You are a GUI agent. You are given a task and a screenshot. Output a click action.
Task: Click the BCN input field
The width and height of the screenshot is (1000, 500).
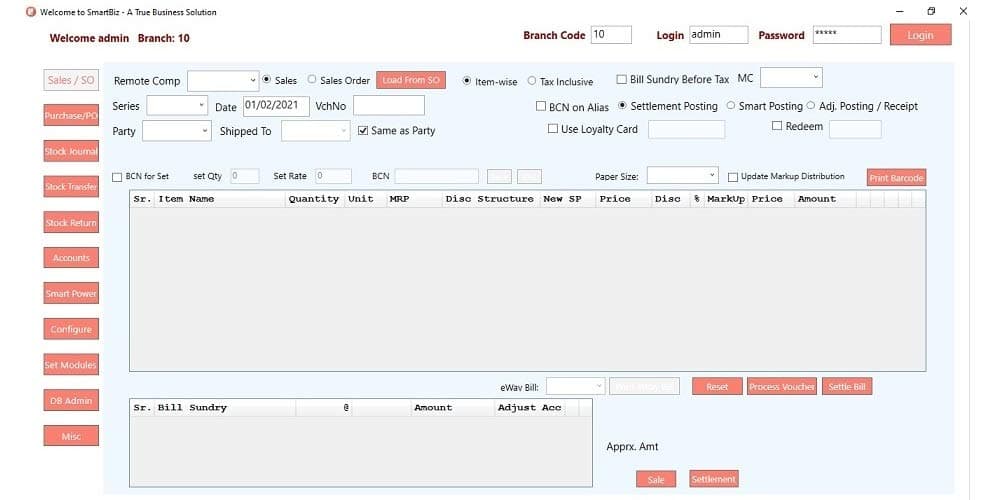point(436,177)
